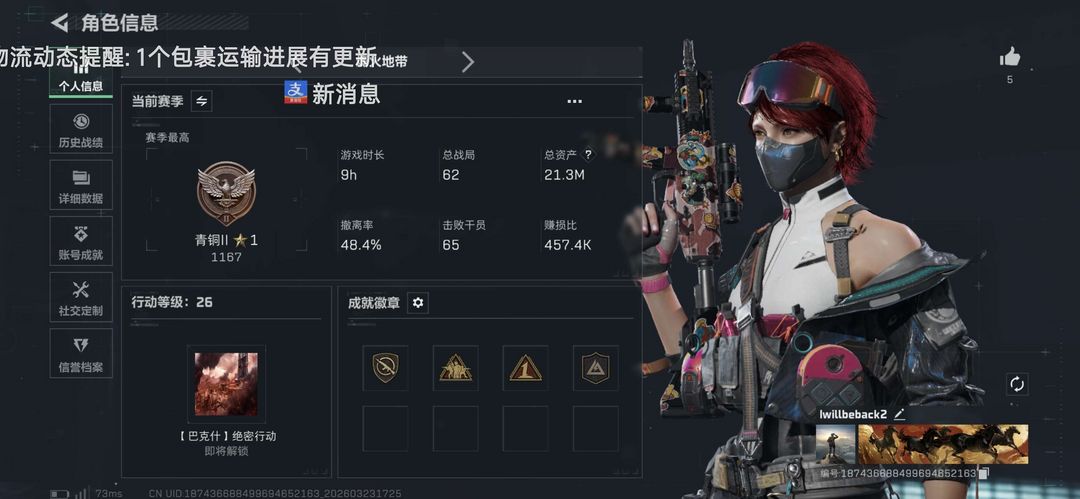The image size is (1080, 499).
Task: Open the 历史战绩 sidebar tab
Action: pyautogui.click(x=81, y=129)
